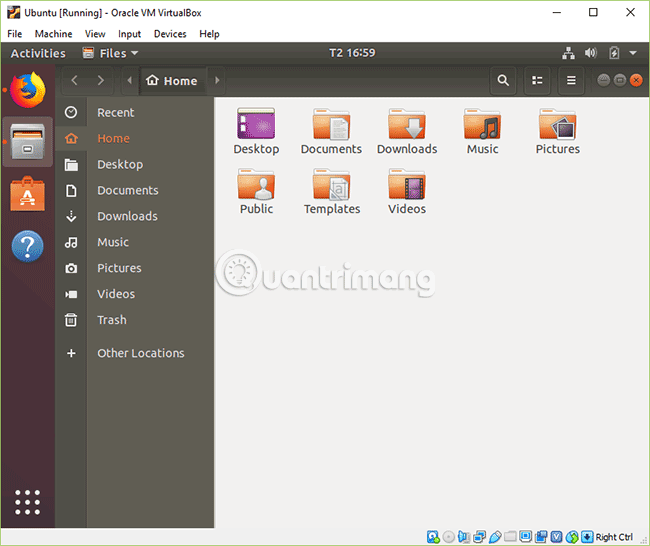Click the Activities button
The image size is (650, 546).
tap(38, 53)
